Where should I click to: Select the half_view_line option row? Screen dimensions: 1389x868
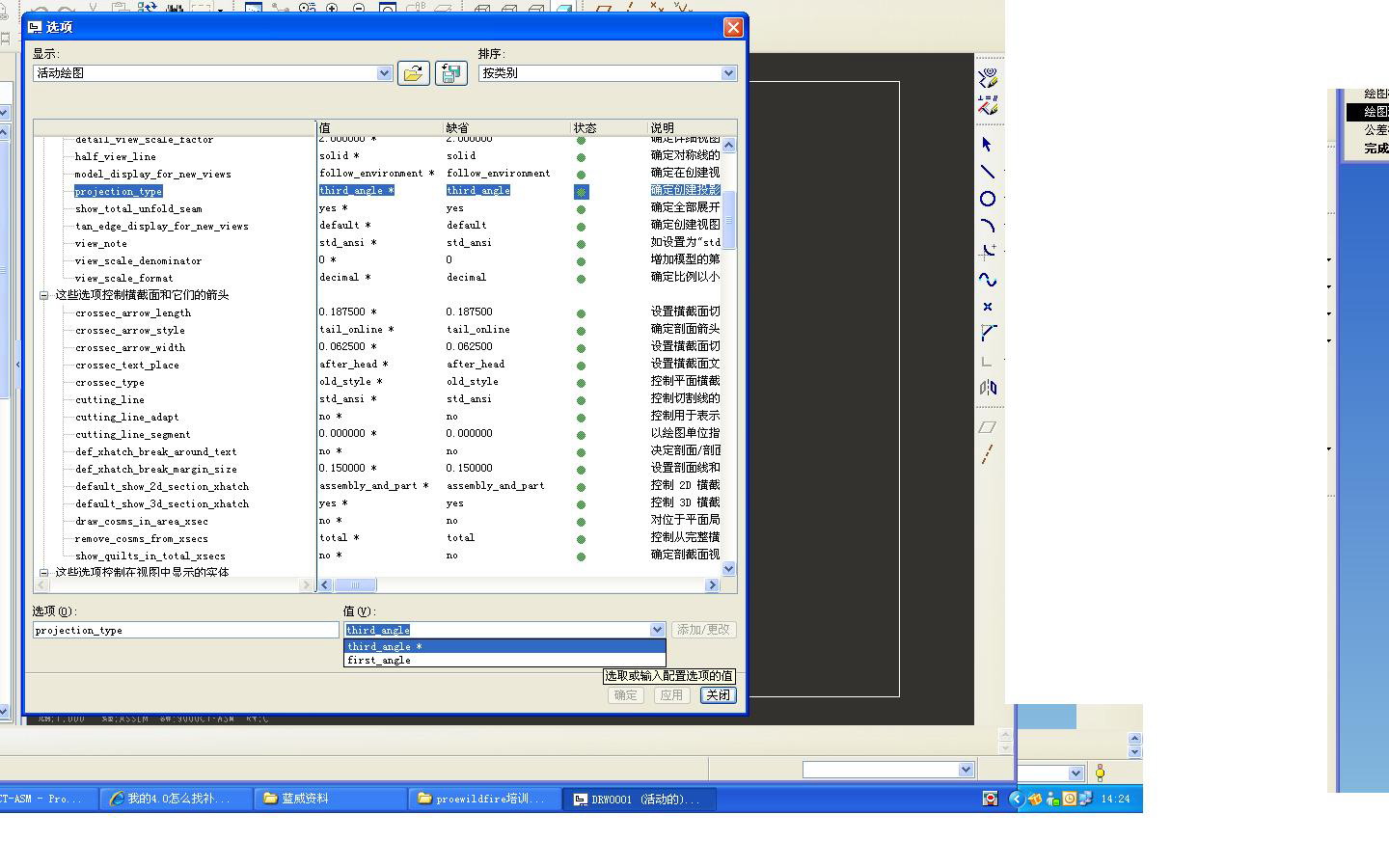pyautogui.click(x=116, y=157)
